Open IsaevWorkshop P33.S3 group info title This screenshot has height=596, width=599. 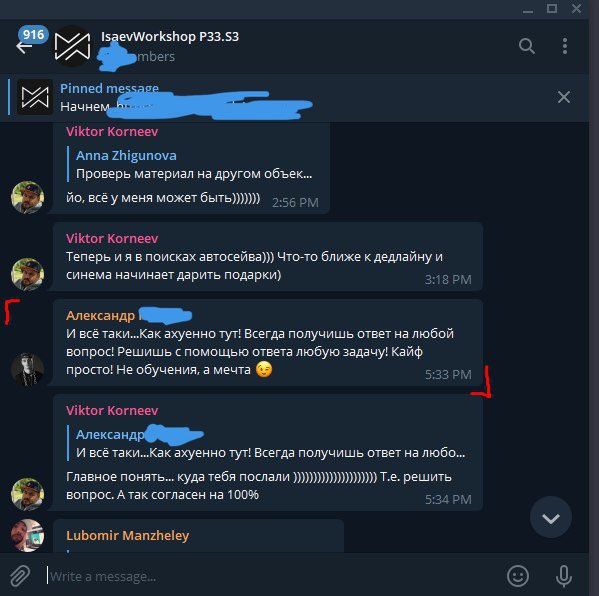click(x=170, y=37)
